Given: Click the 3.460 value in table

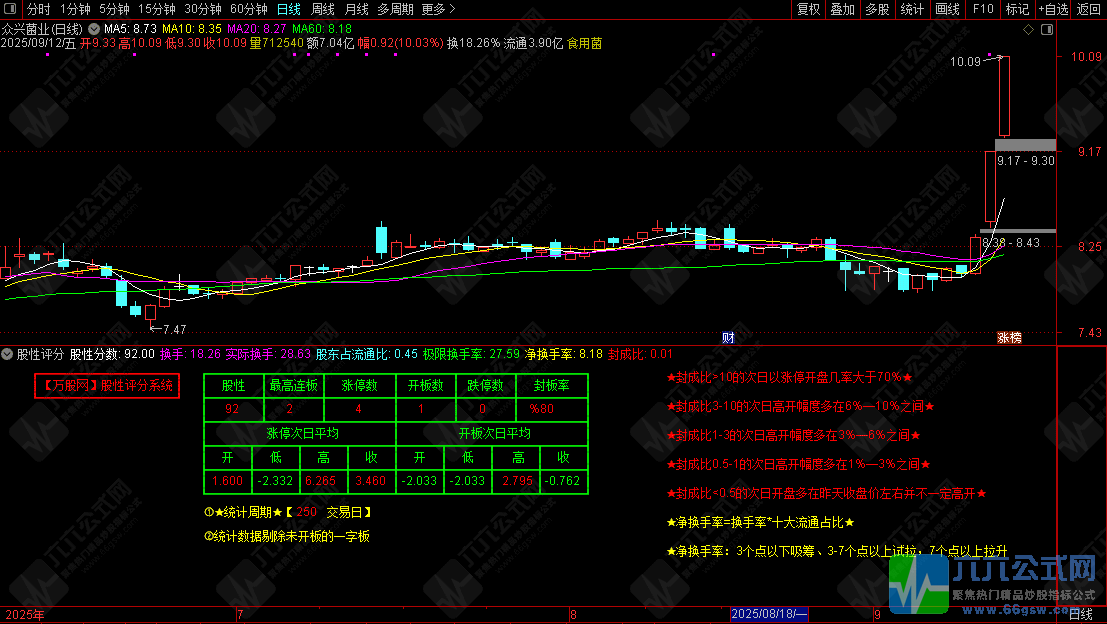Looking at the screenshot, I should click(371, 481).
